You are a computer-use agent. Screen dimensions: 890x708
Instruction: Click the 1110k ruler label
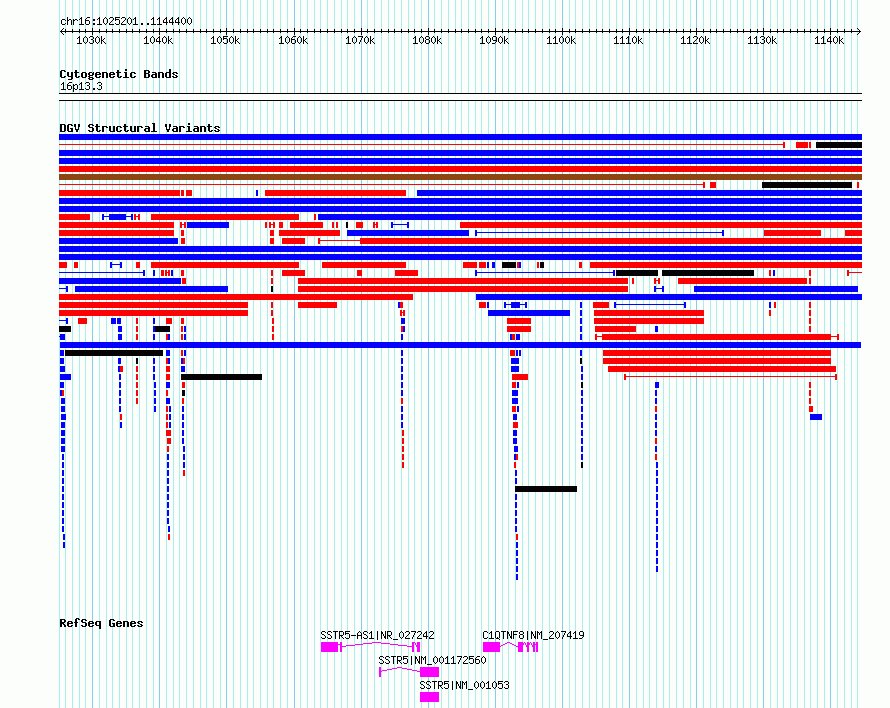[628, 40]
